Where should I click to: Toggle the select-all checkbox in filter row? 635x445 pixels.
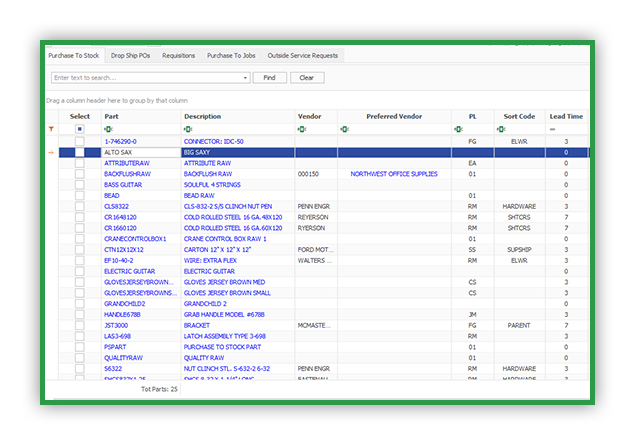click(x=80, y=129)
